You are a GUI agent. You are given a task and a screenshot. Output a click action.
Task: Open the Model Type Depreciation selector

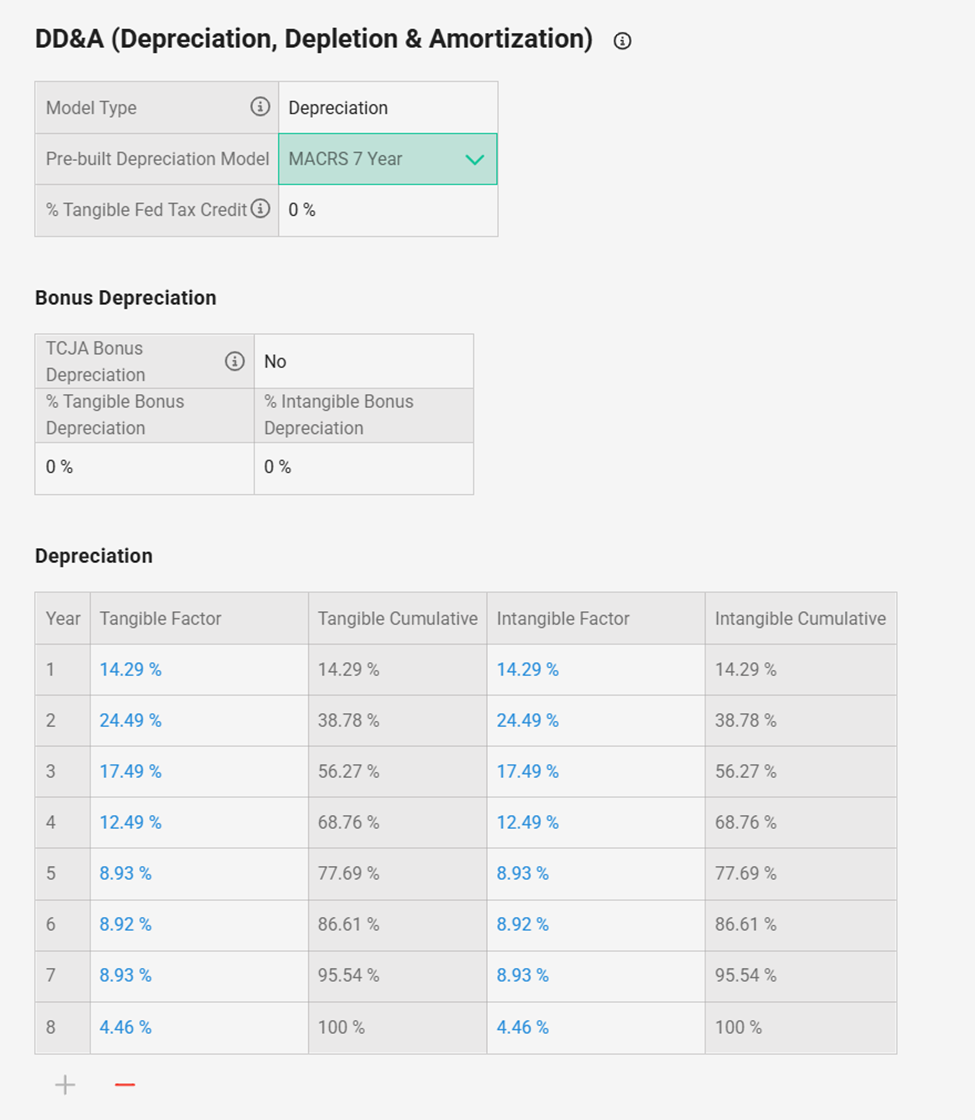click(387, 108)
